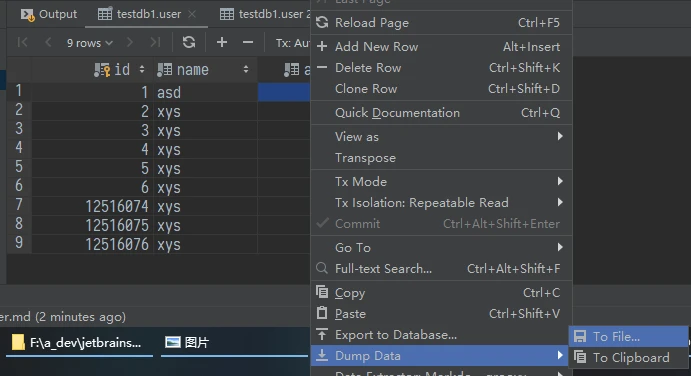Viewport: 691px width, 376px height.
Task: Click the Dump Data download icon
Action: coord(322,355)
